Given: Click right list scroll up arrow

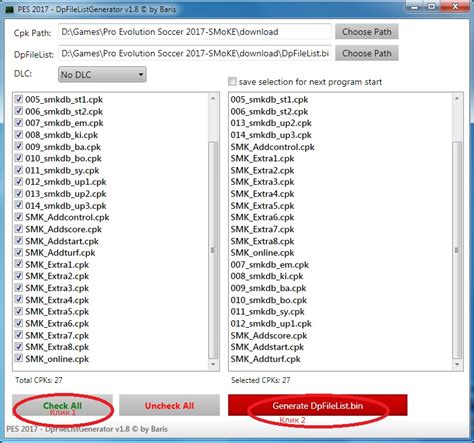Looking at the screenshot, I should pos(457,99).
